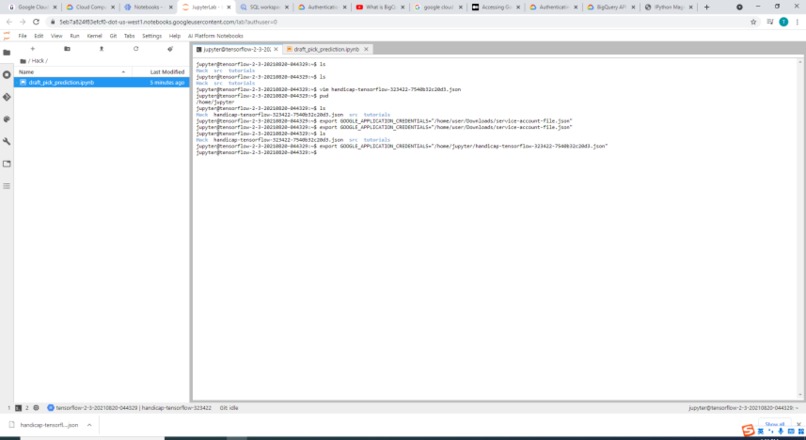Image resolution: width=806 pixels, height=440 pixels.
Task: Switch to the Notebooks browser tab
Action: point(148,7)
